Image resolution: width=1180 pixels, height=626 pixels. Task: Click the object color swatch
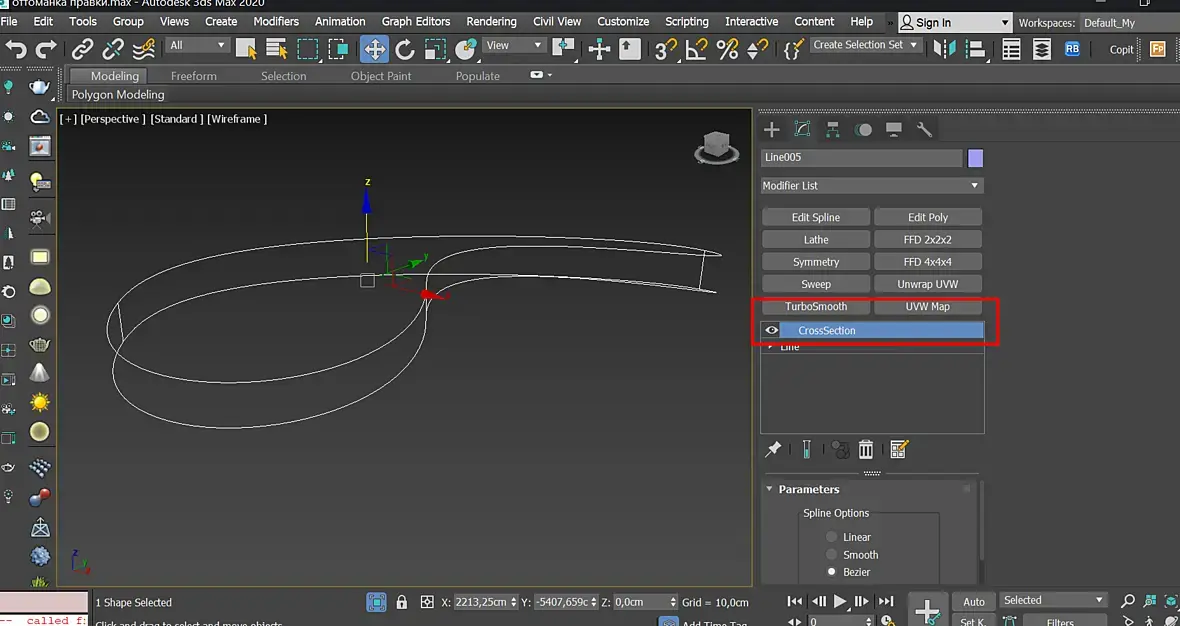click(x=975, y=158)
